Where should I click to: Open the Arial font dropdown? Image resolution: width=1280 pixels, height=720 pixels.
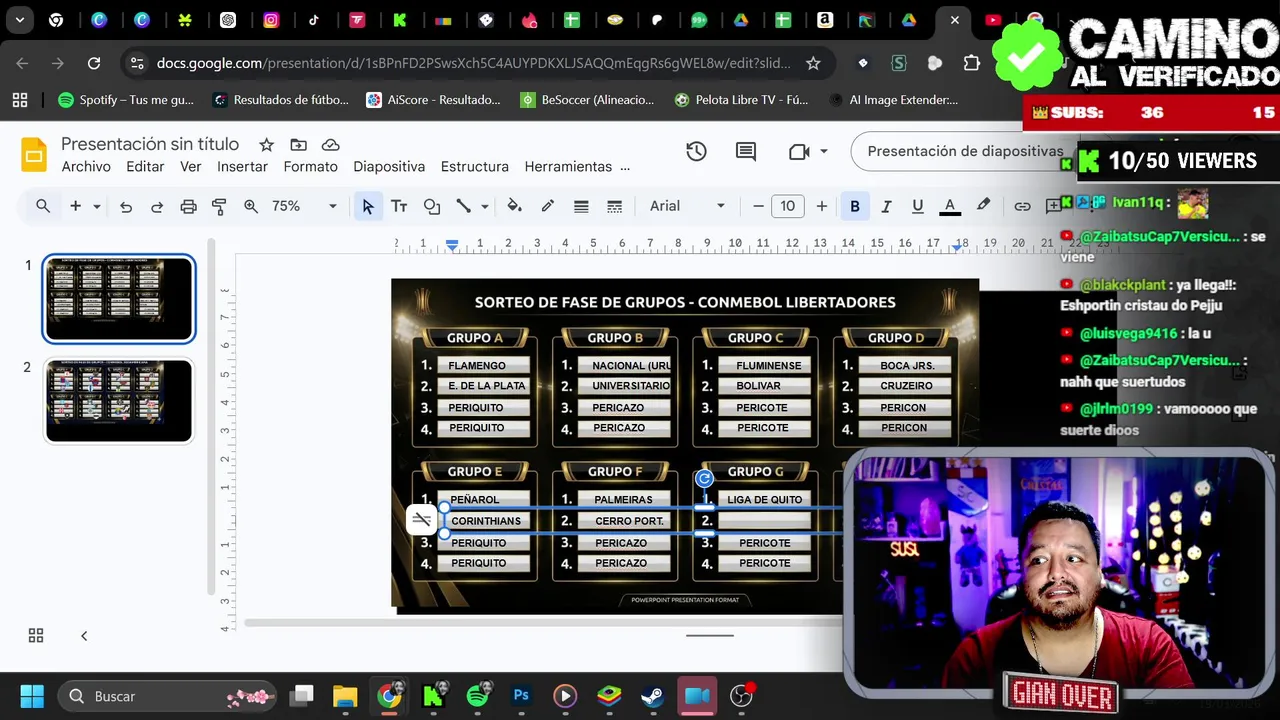pos(687,206)
